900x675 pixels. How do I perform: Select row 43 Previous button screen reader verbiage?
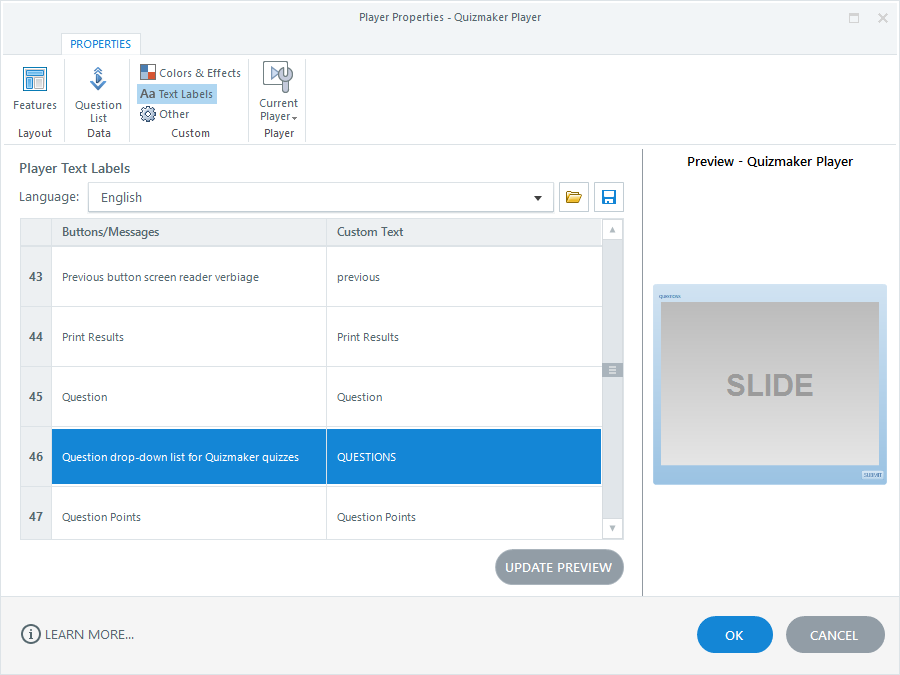(x=189, y=277)
